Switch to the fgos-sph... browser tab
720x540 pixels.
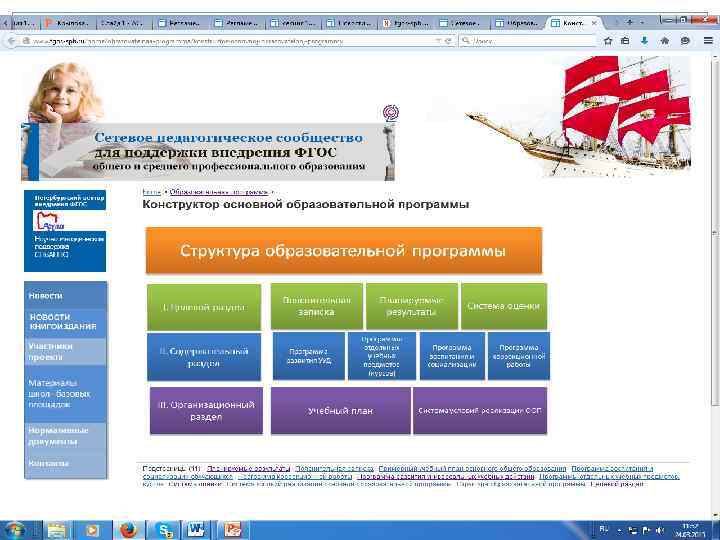(x=405, y=22)
